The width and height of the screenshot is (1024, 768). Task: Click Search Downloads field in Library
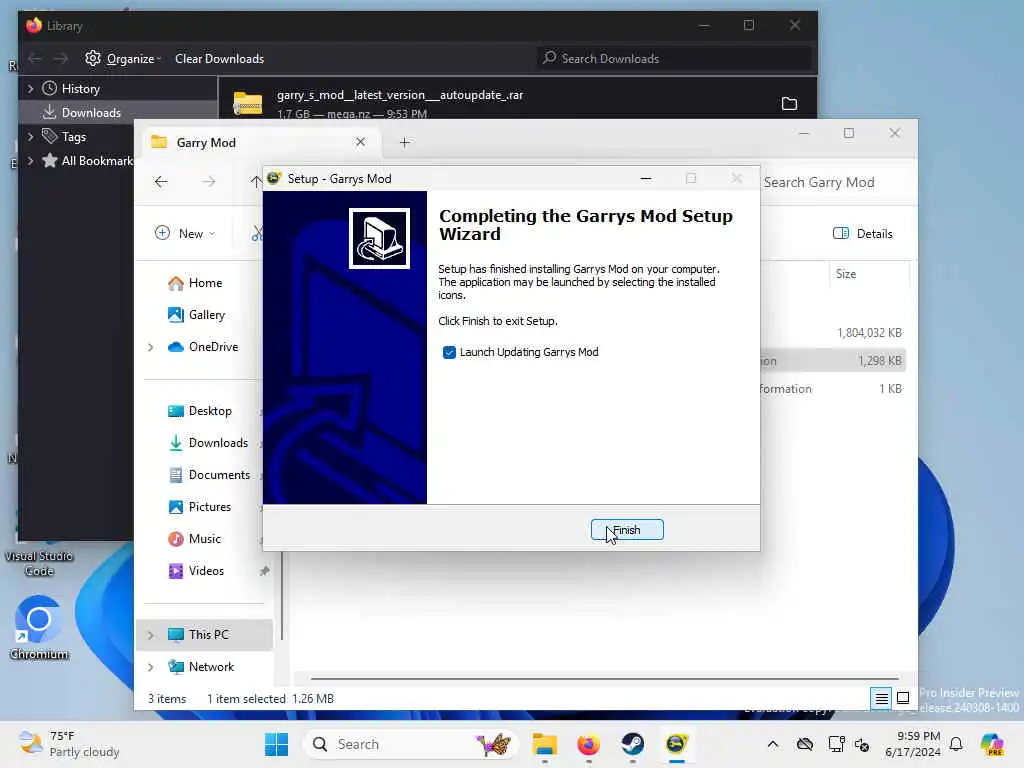click(674, 59)
